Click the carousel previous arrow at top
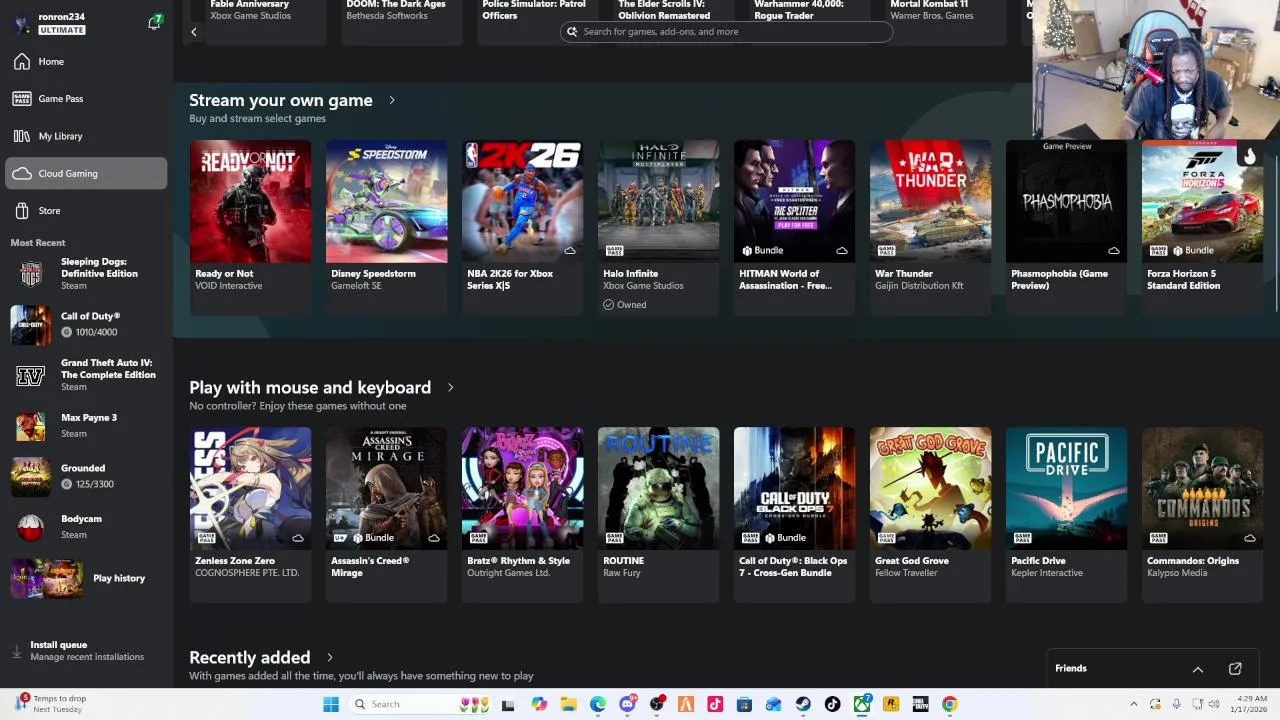Viewport: 1280px width, 720px height. coord(194,32)
